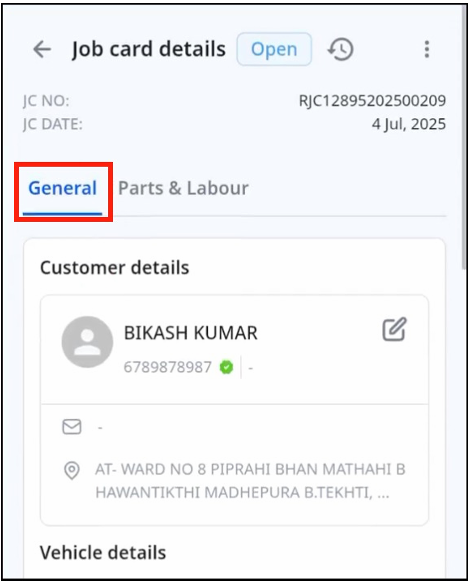The image size is (472, 584).
Task: Go back using the left arrow icon
Action: click(42, 49)
